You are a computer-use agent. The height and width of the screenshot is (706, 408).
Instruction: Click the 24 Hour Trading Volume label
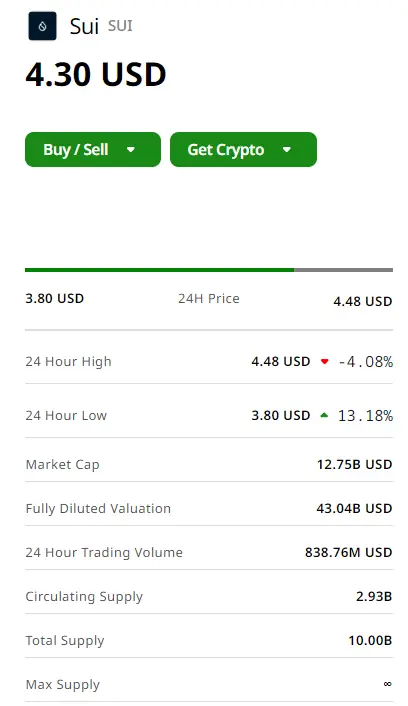click(104, 552)
